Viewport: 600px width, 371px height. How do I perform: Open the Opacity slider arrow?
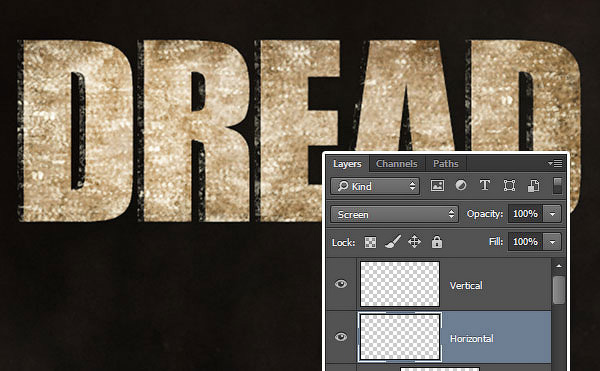click(x=552, y=214)
